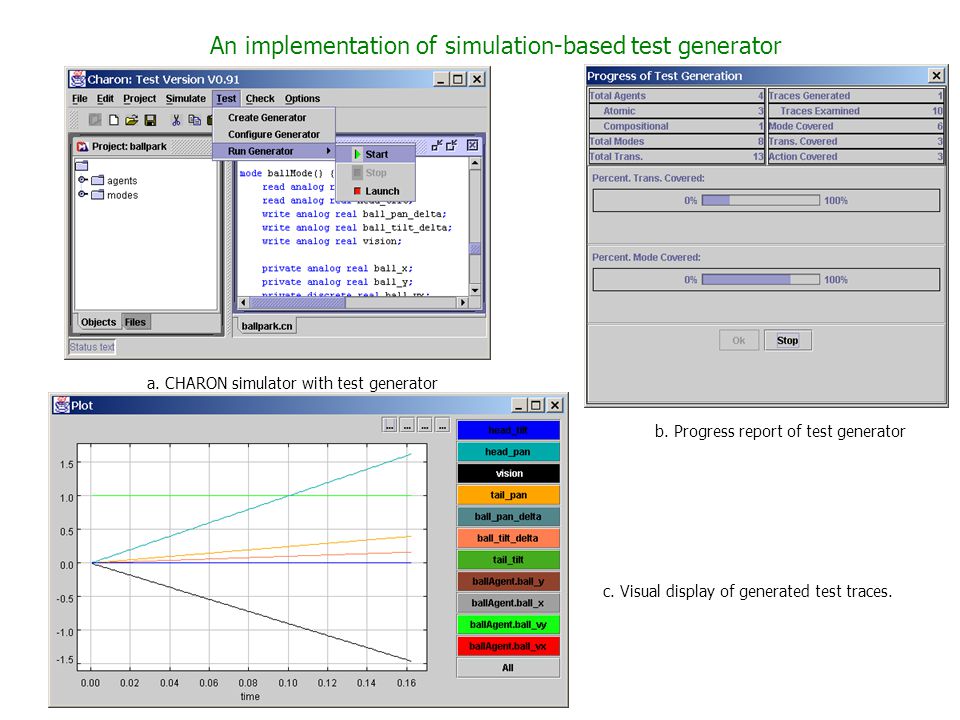Click the editor scroll up arrow
The image size is (960, 720).
coord(474,164)
